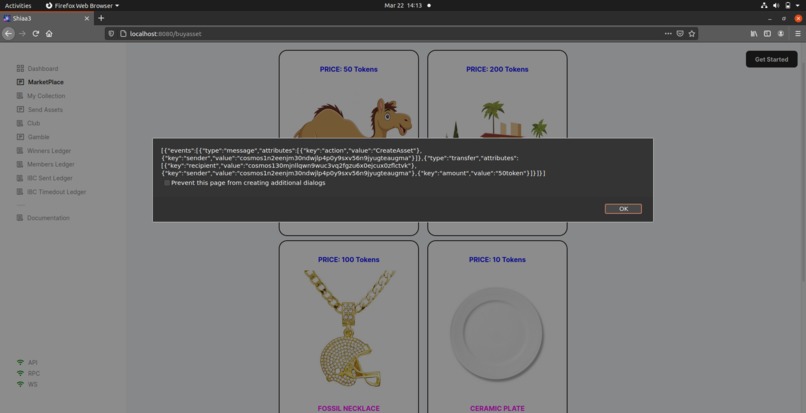This screenshot has width=806, height=413.
Task: Click the MarketPlace sidebar icon
Action: (x=20, y=82)
